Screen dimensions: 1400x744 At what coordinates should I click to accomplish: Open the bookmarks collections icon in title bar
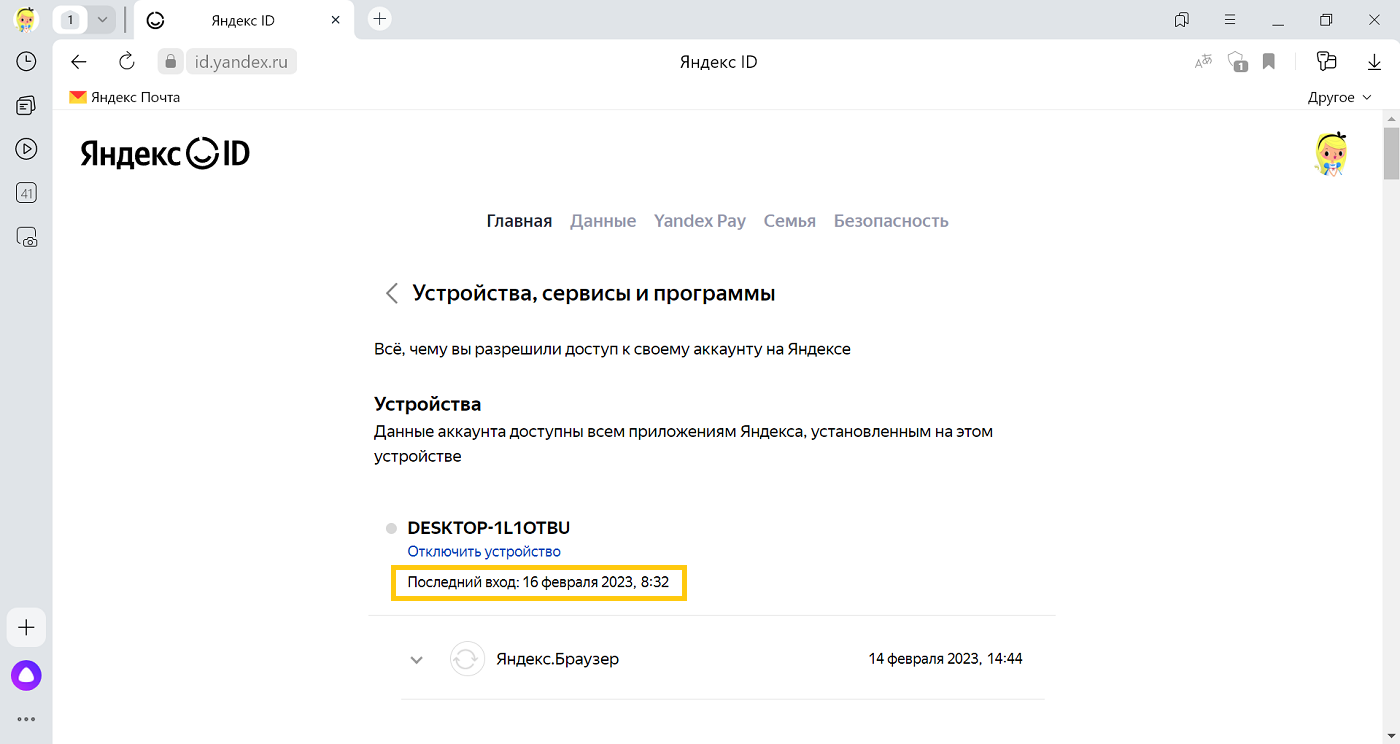coord(1182,19)
